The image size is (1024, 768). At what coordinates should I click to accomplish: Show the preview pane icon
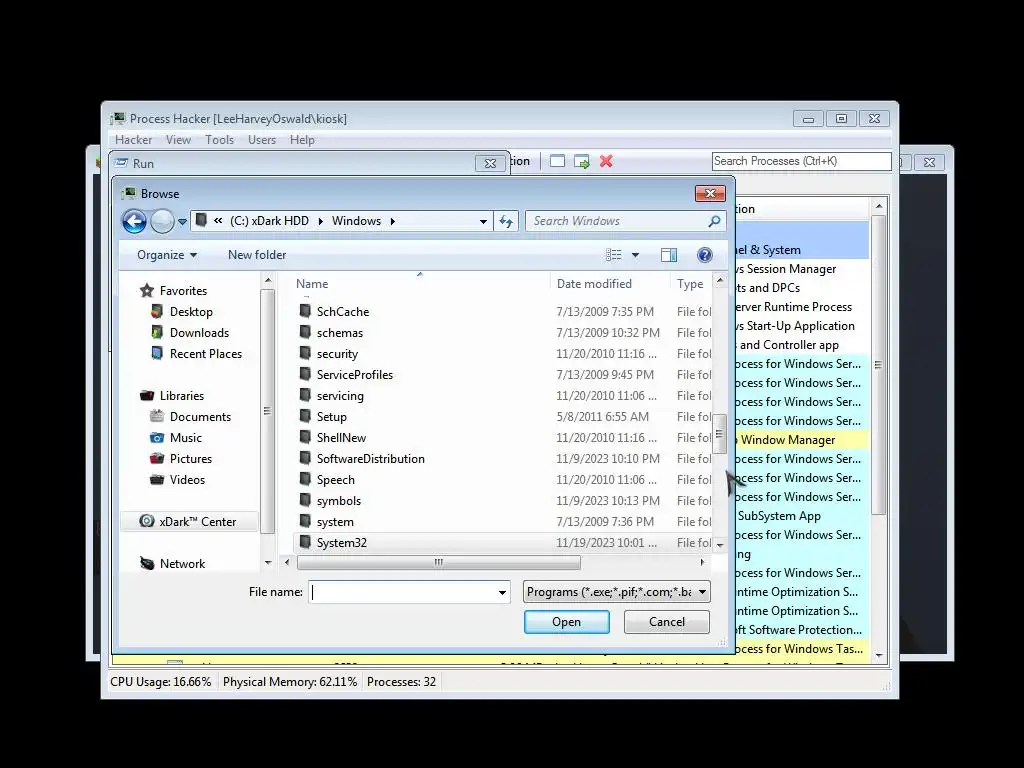click(x=669, y=255)
